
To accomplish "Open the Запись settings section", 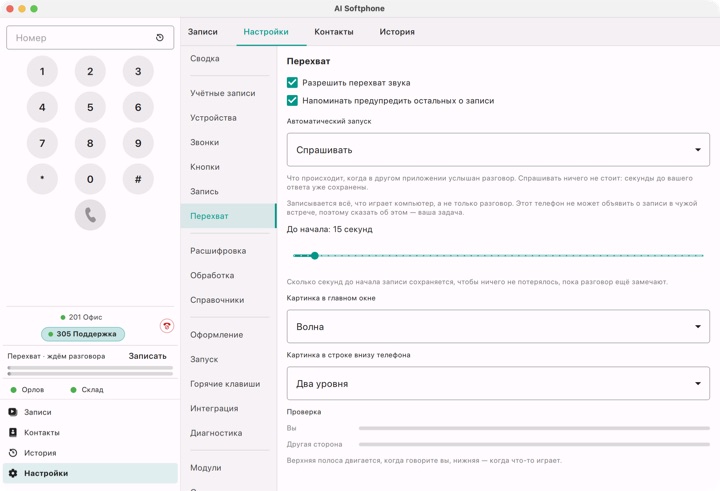I will pyautogui.click(x=228, y=192).
